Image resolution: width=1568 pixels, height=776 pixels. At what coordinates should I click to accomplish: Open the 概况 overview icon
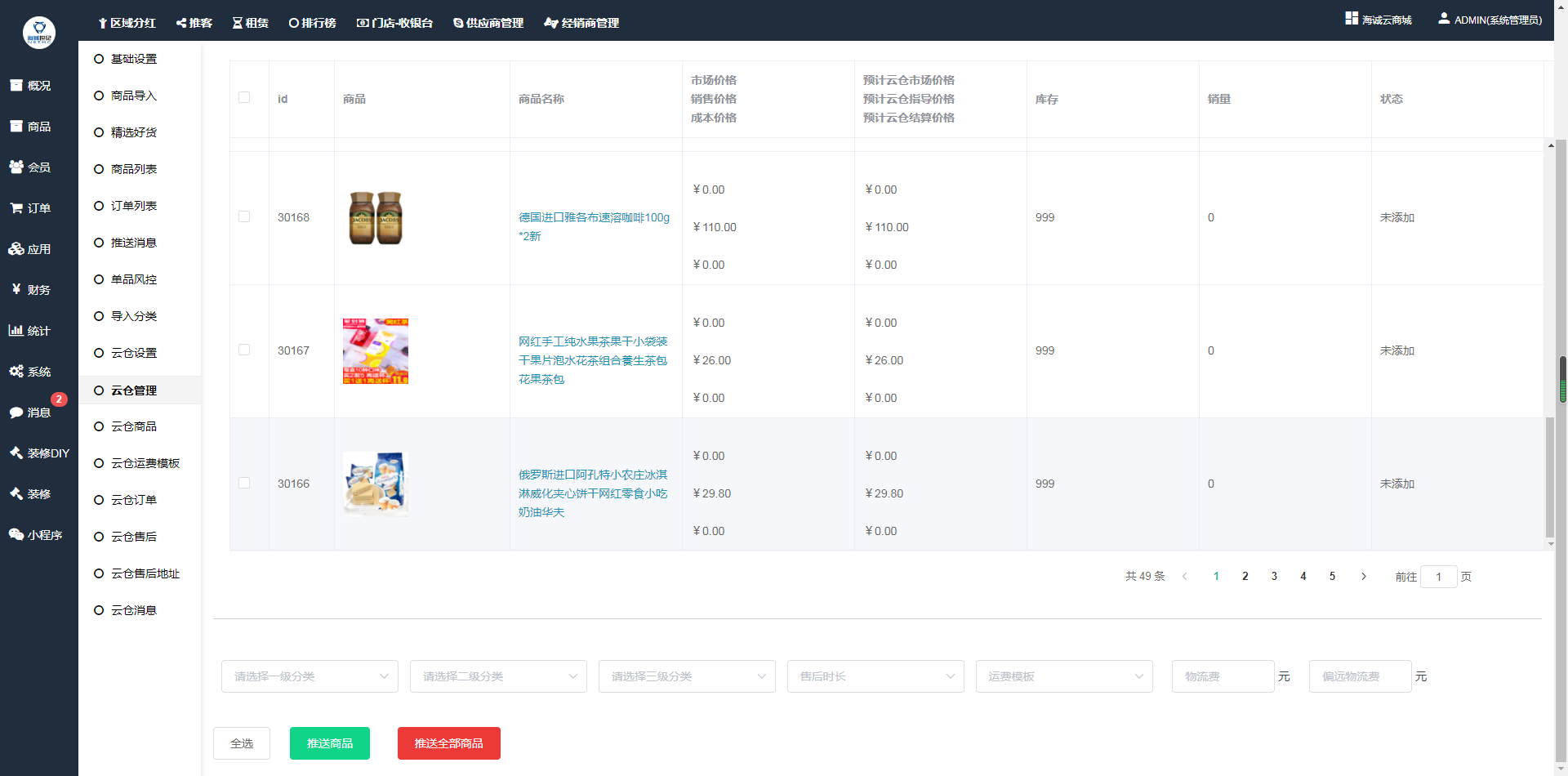pyautogui.click(x=16, y=85)
